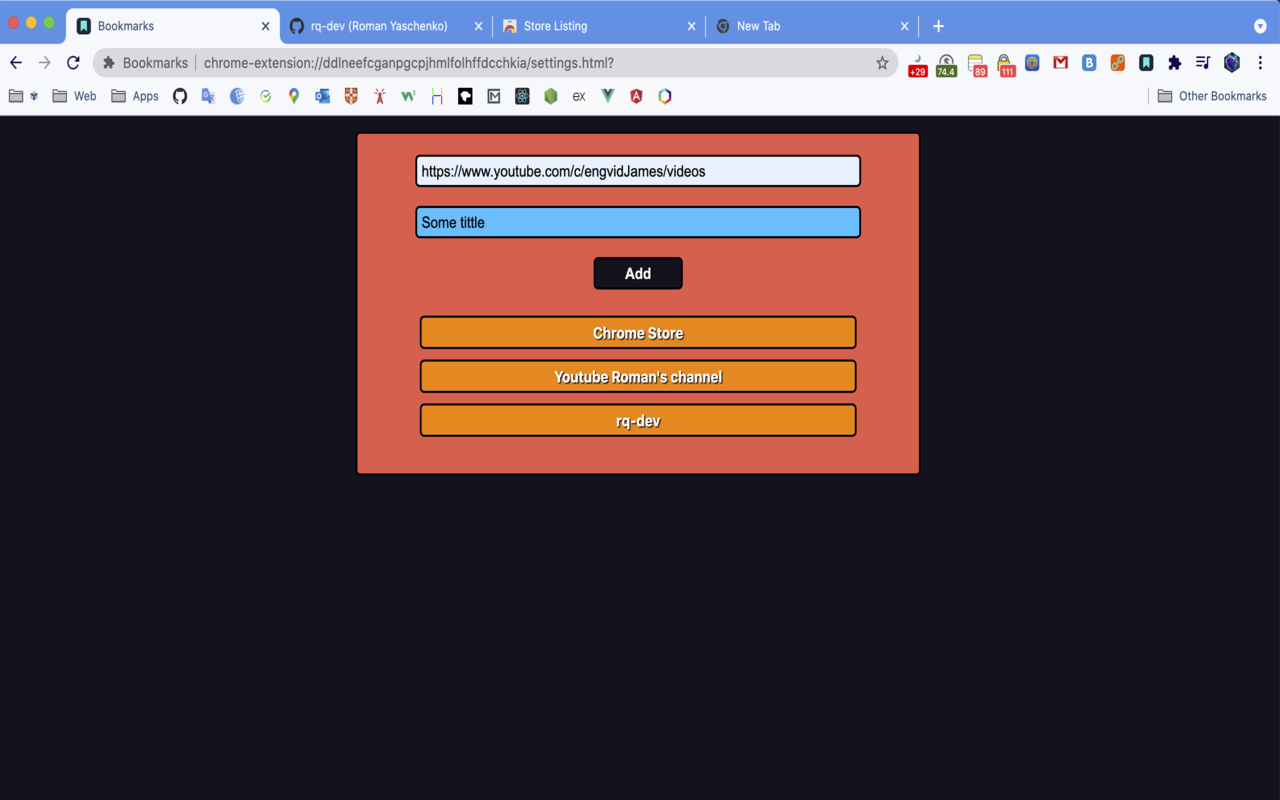Open the Google Maps pin bookmark
The height and width of the screenshot is (800, 1280).
click(294, 96)
